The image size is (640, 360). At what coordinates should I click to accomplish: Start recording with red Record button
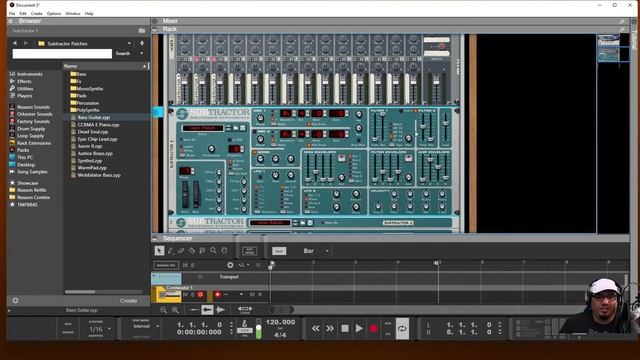373,328
